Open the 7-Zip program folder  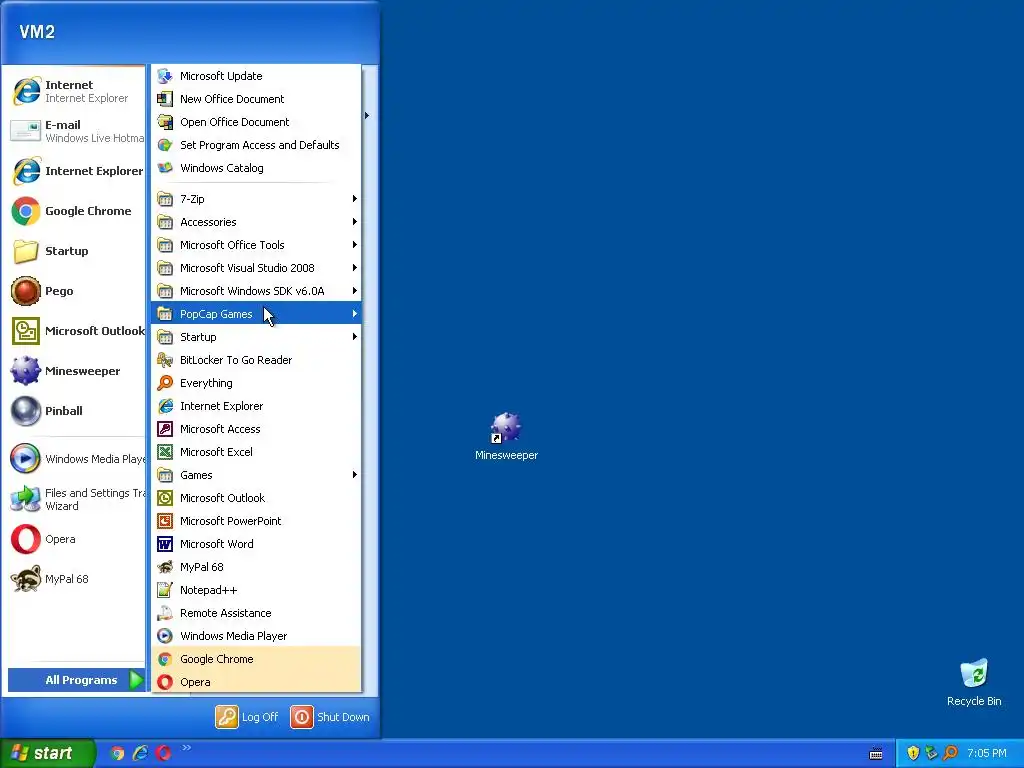(255, 199)
